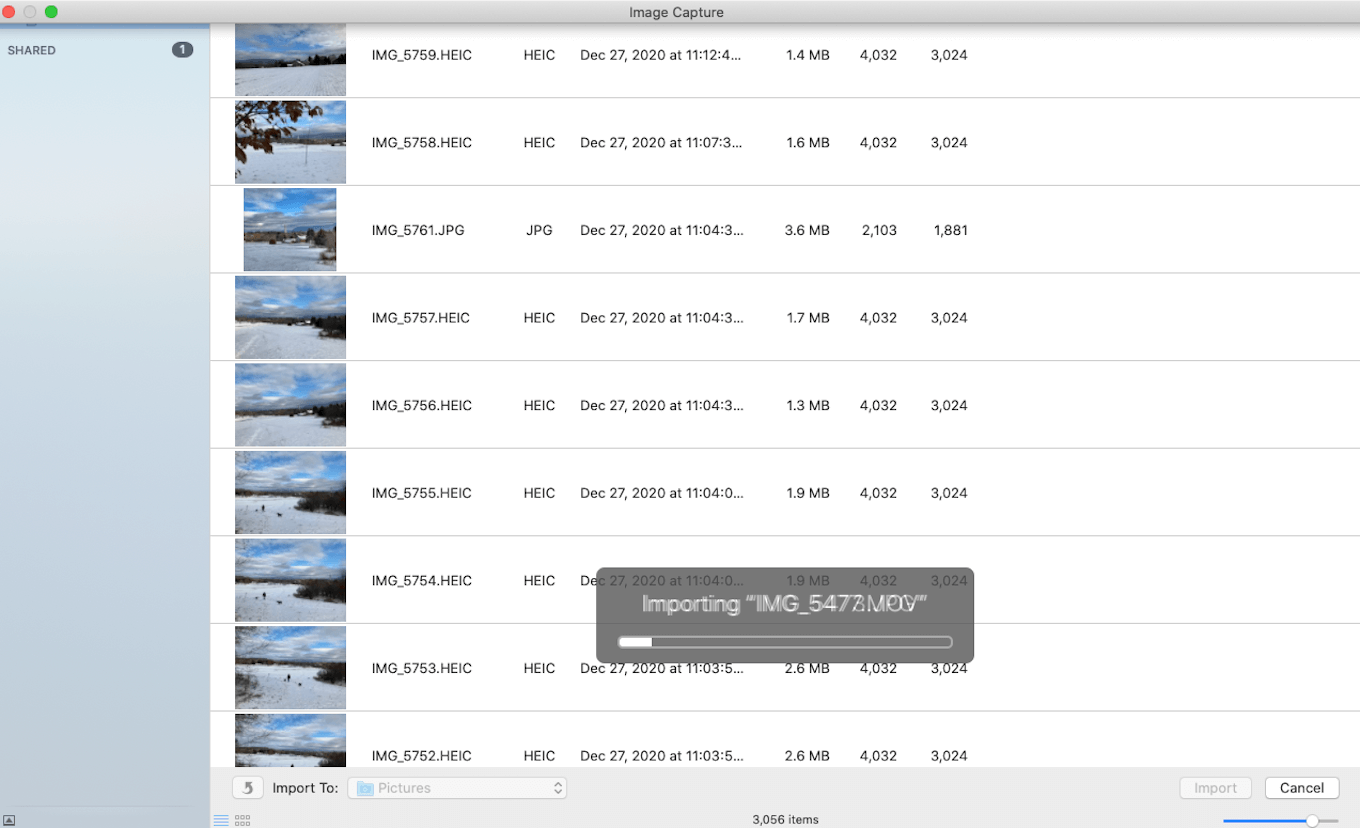Click 2.6 MB size in IMG_5753 row

pyautogui.click(x=807, y=668)
